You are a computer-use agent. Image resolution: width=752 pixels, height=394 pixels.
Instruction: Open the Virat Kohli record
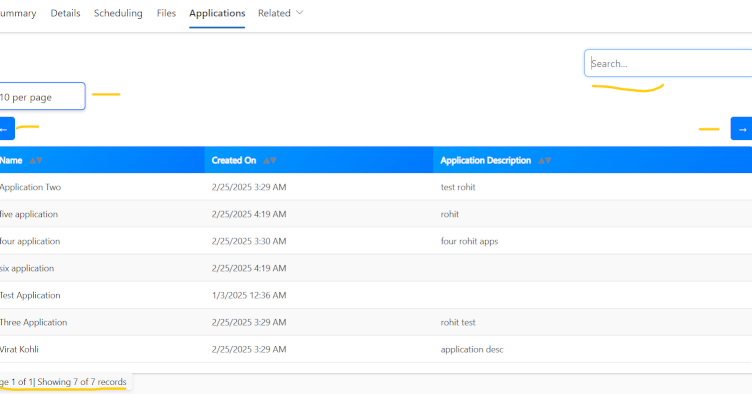pyautogui.click(x=19, y=349)
